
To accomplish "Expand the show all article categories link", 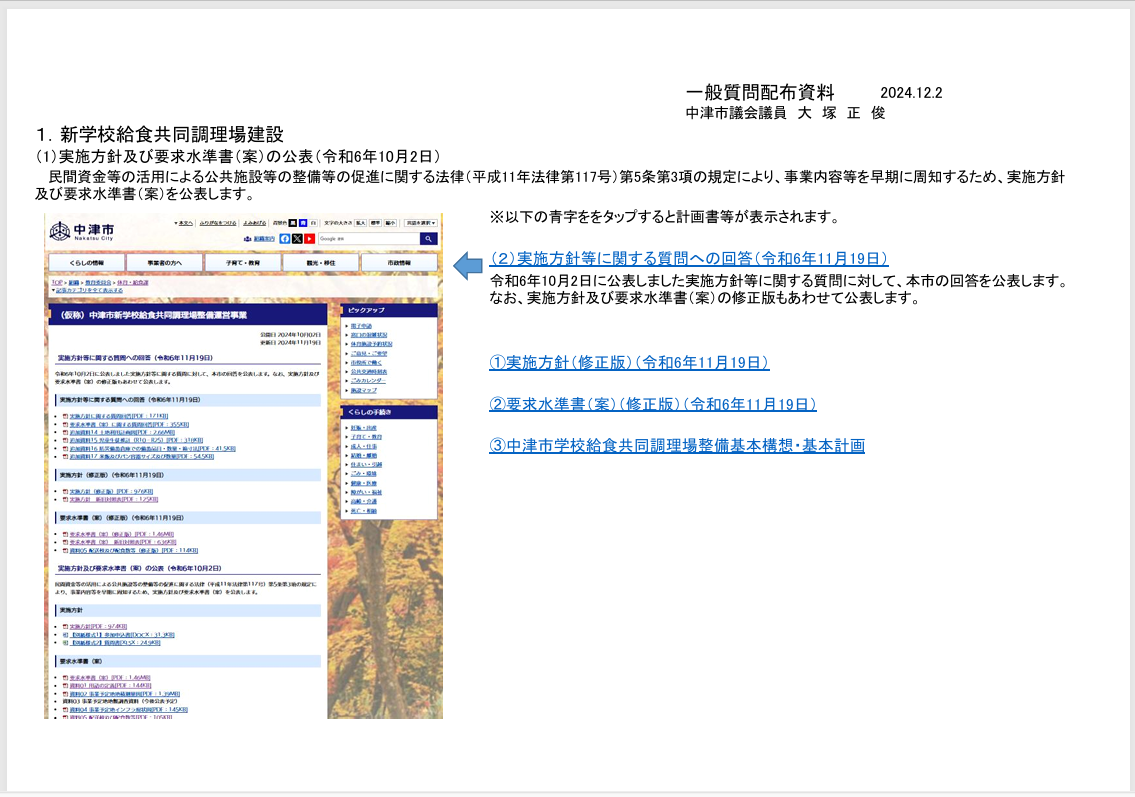I will click(x=87, y=290).
